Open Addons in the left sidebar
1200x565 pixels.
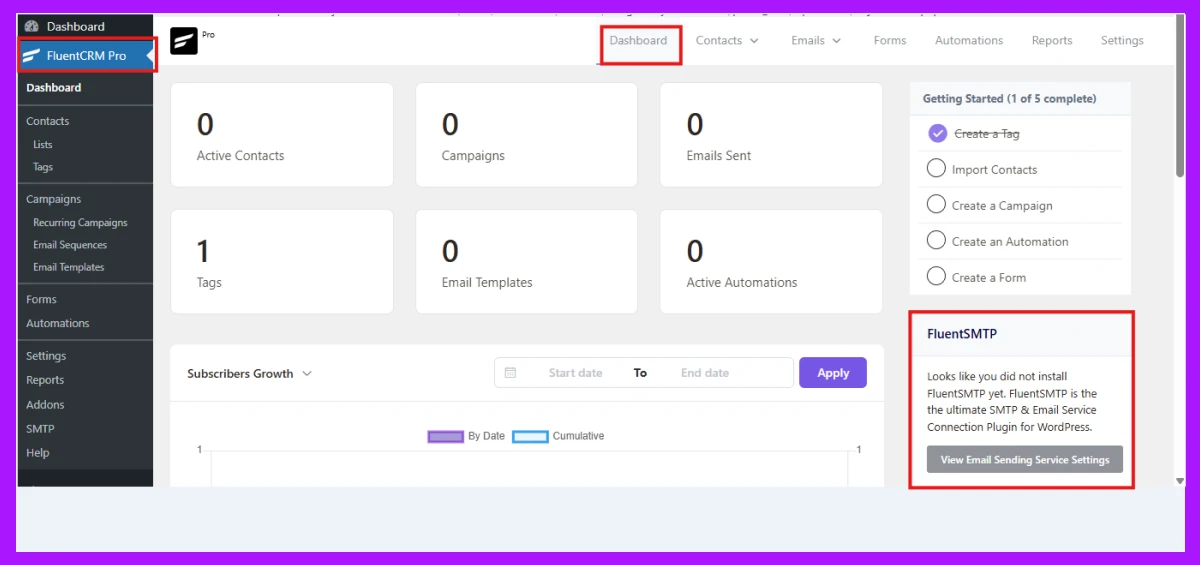pos(45,405)
